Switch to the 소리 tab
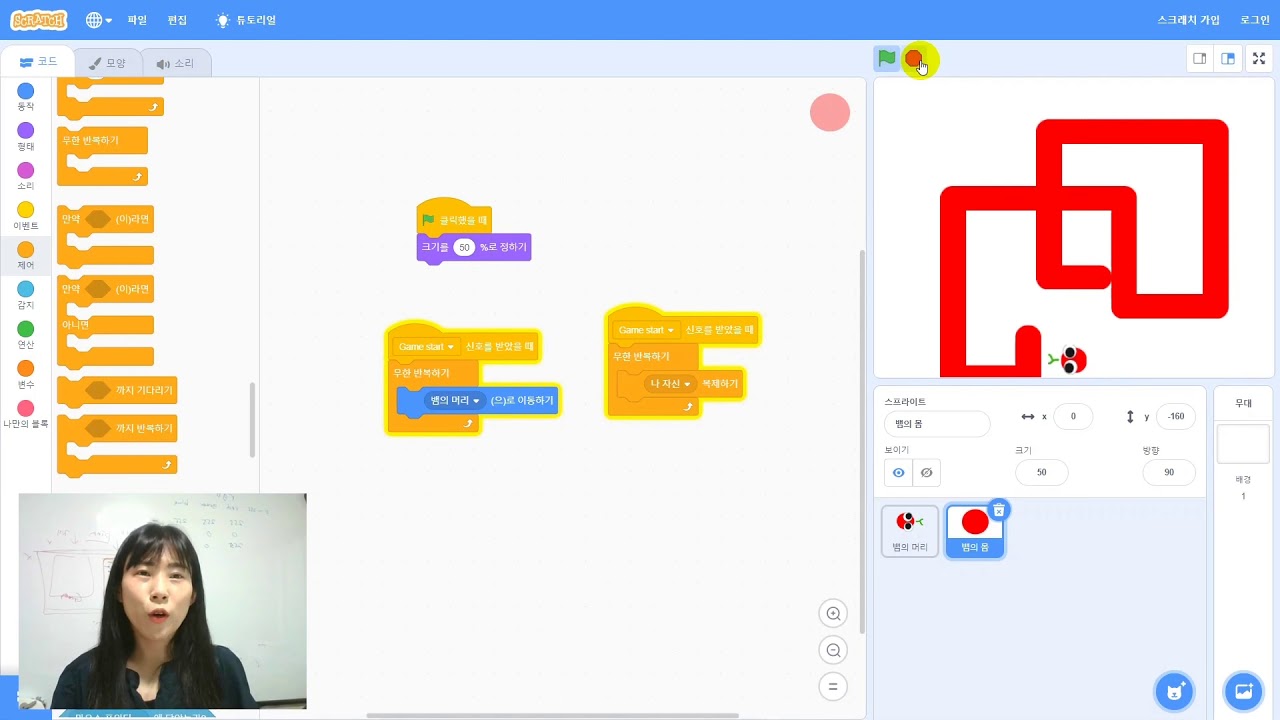1280x720 pixels. [175, 63]
